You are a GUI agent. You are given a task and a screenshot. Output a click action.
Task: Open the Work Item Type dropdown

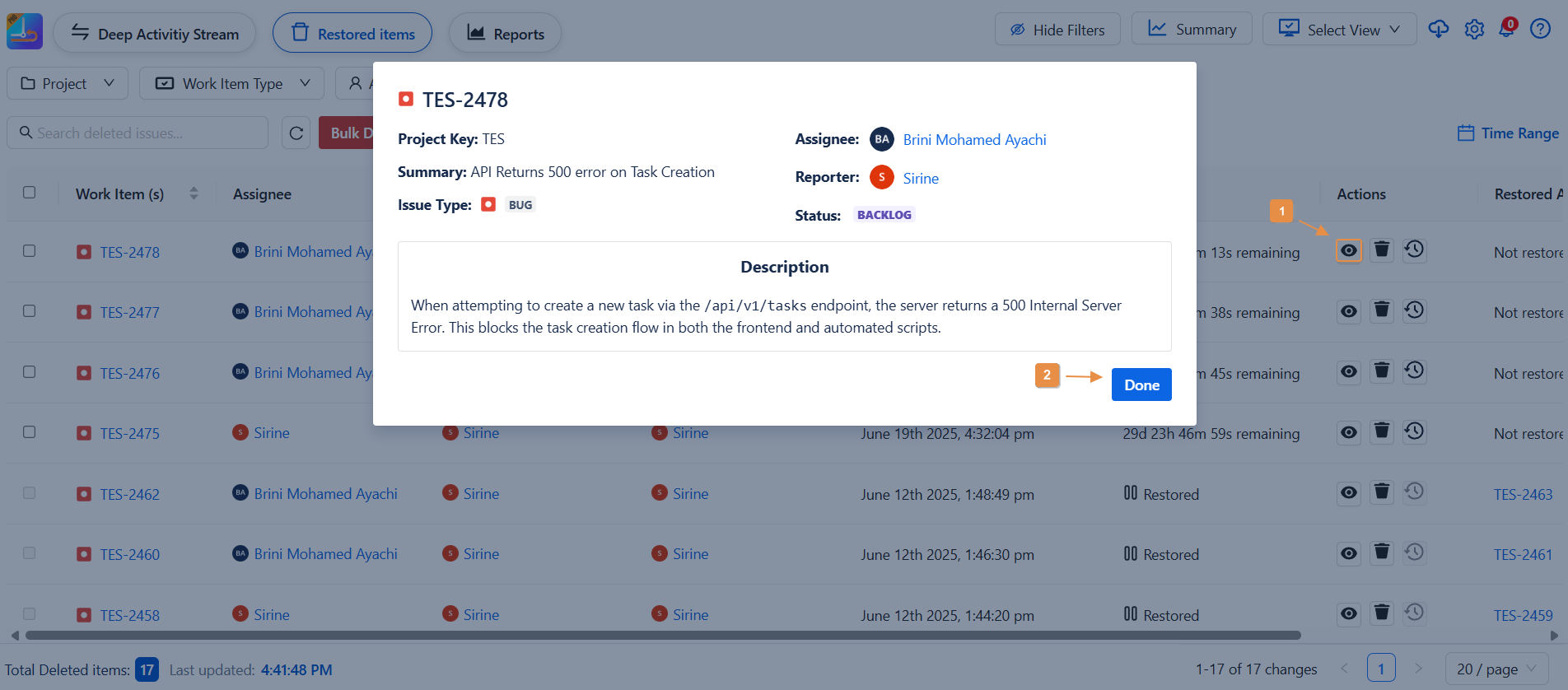coord(232,84)
